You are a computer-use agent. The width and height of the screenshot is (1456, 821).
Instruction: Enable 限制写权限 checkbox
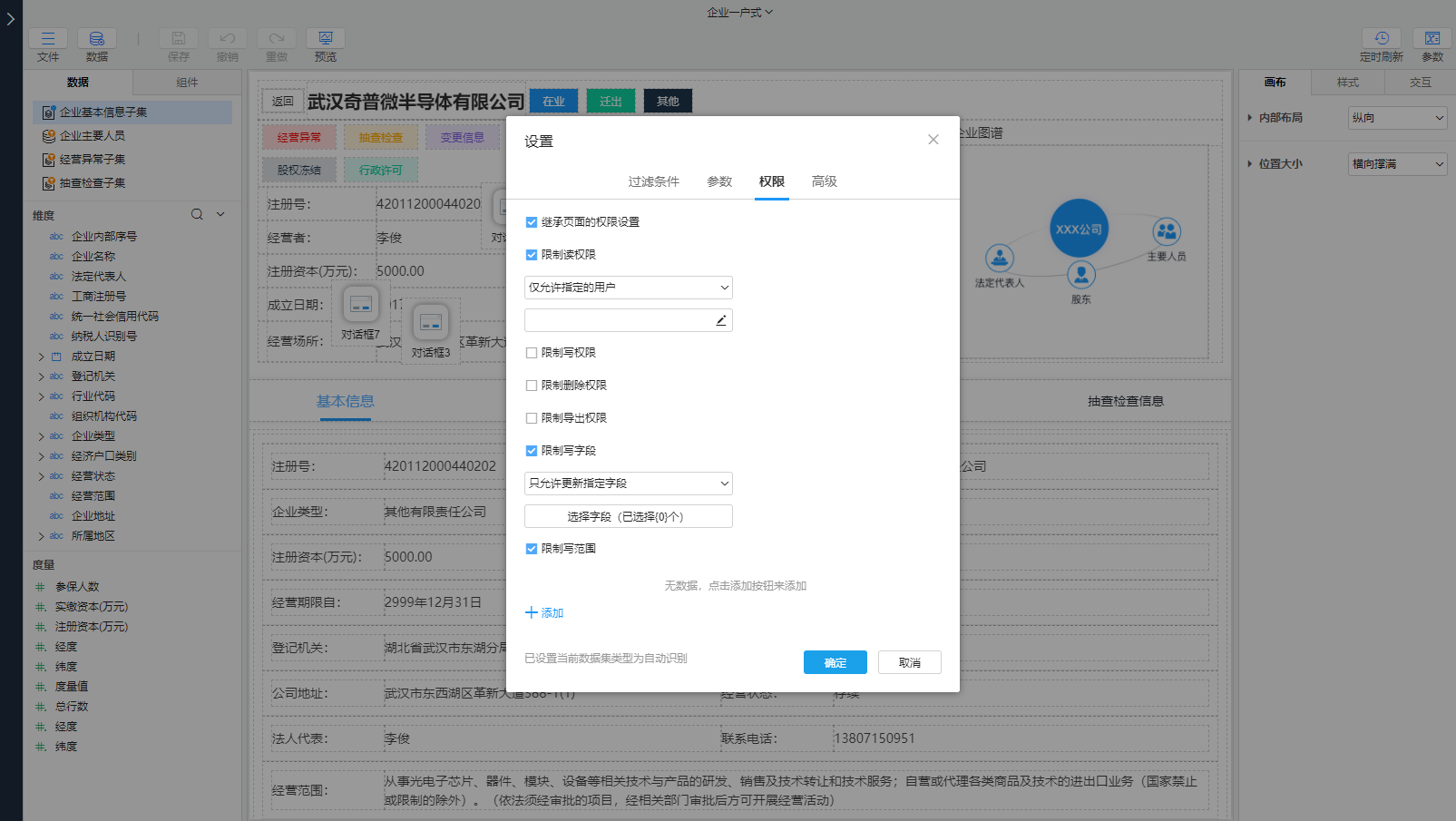(532, 353)
